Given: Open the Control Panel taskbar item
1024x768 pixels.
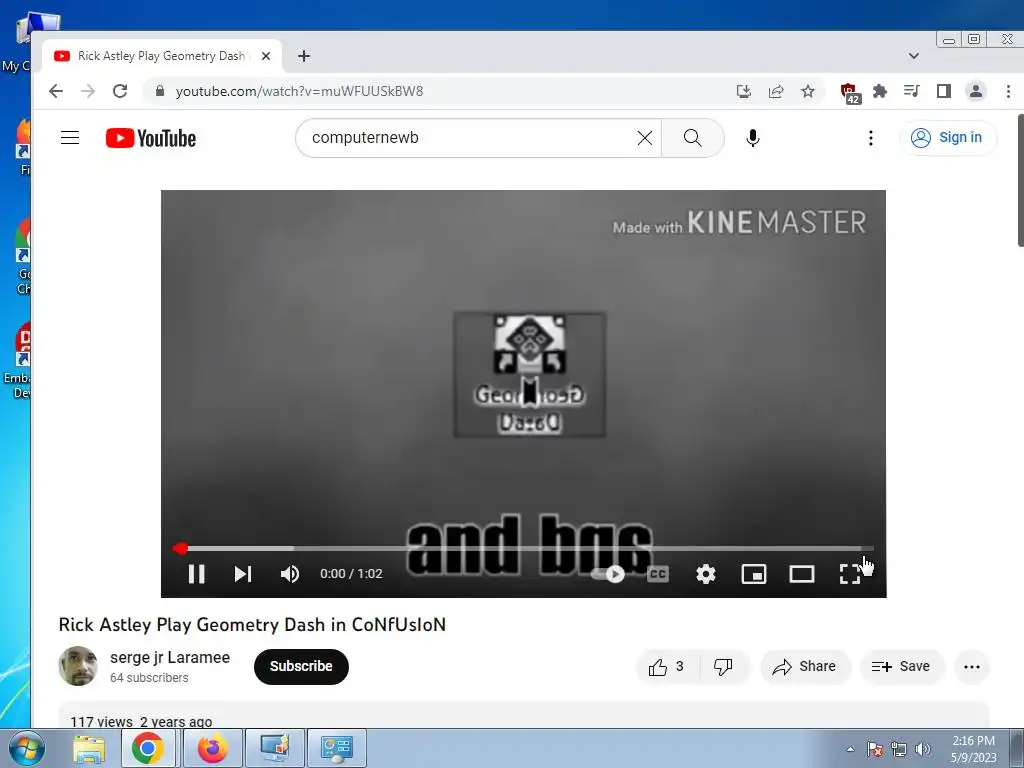Looking at the screenshot, I should tap(337, 749).
